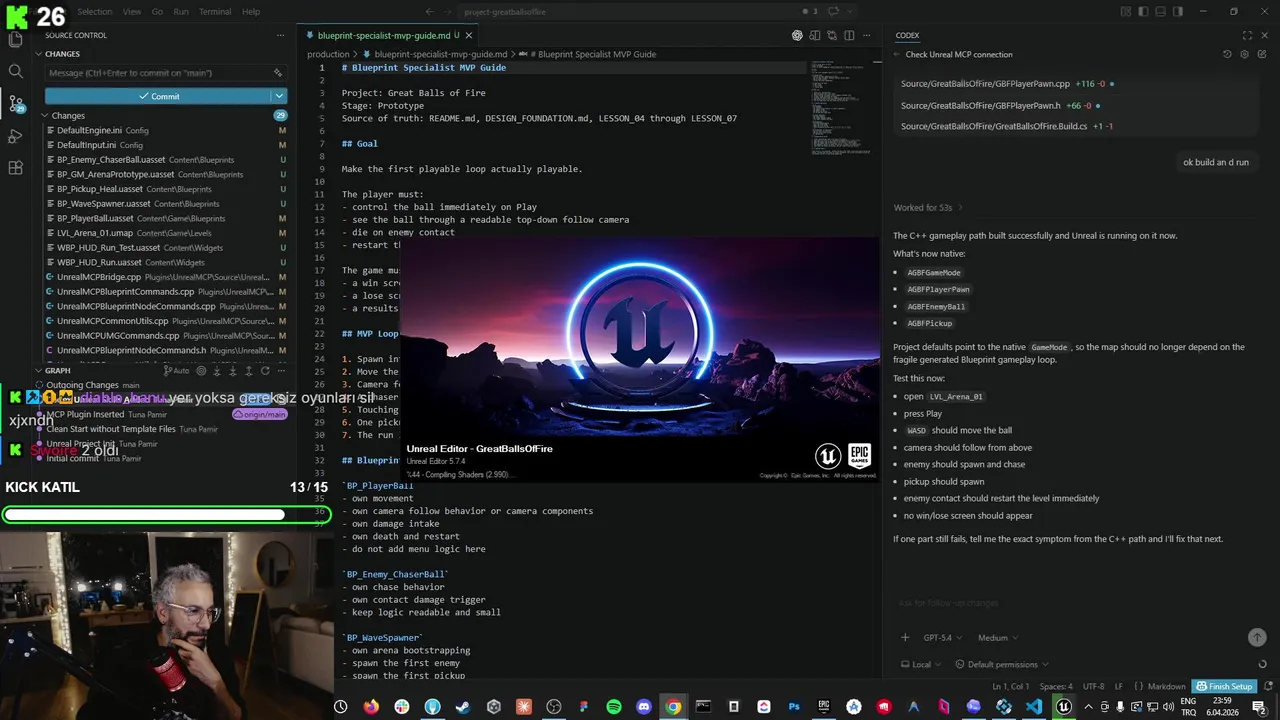Open the Help menu
1280x720 pixels.
point(251,11)
